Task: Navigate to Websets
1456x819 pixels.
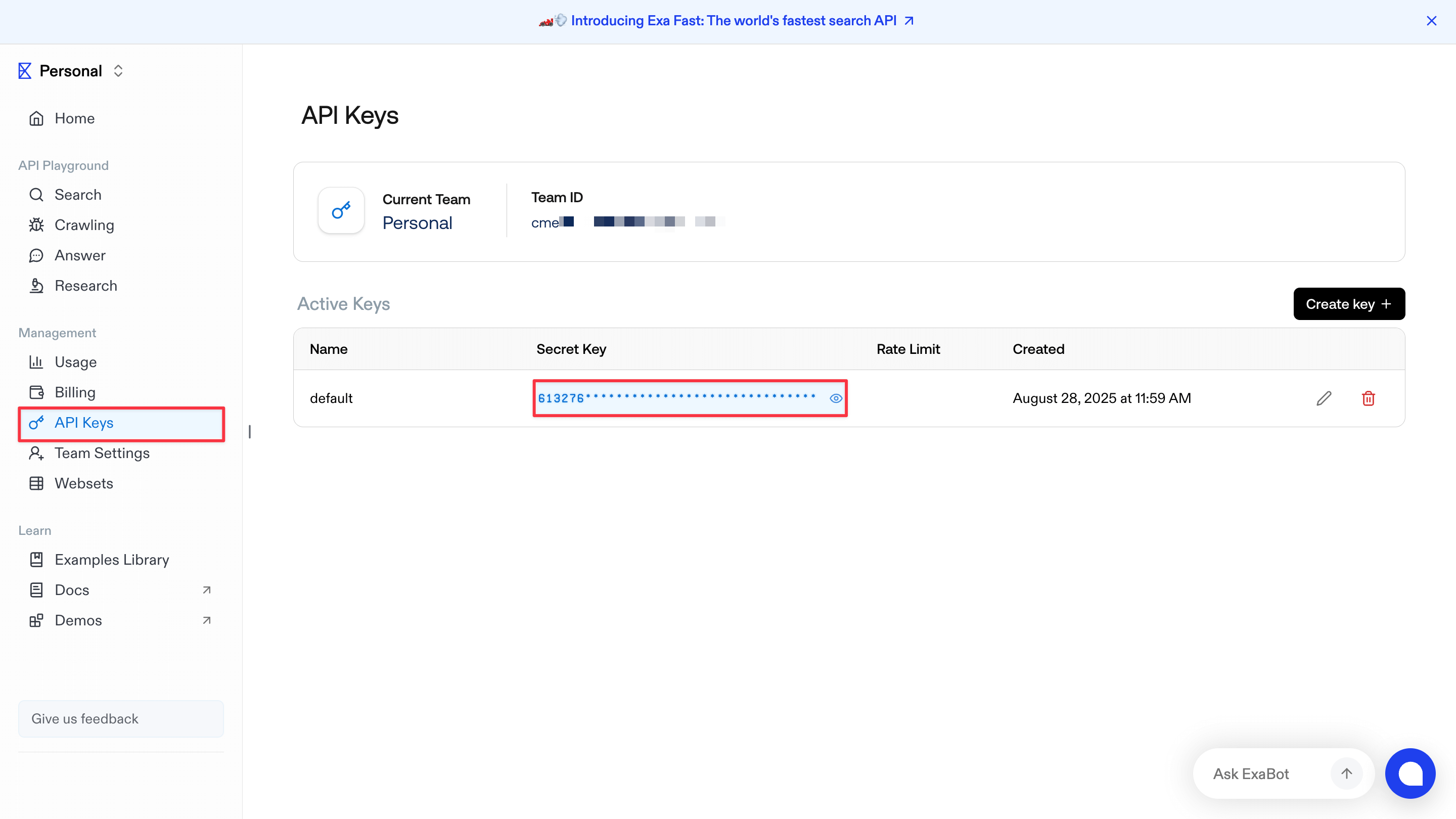Action: point(84,483)
